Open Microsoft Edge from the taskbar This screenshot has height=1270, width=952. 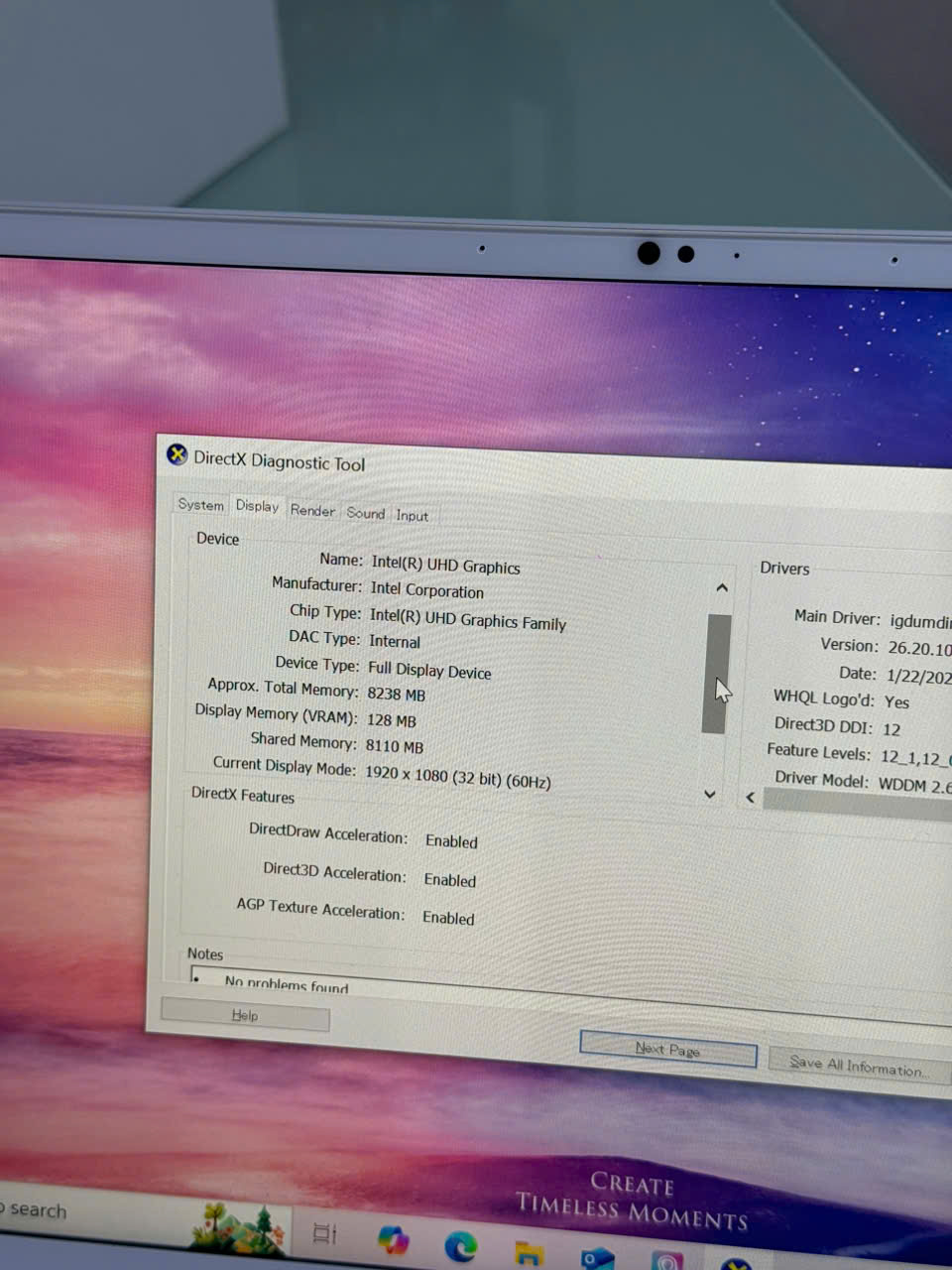click(x=460, y=1246)
